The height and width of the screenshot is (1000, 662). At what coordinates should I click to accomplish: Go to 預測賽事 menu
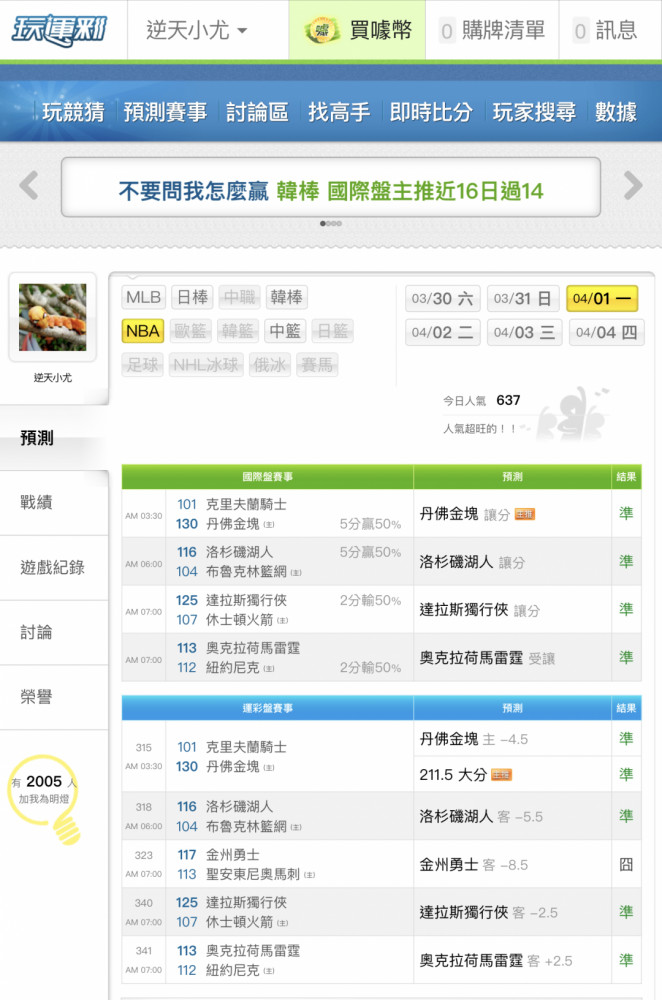point(165,112)
